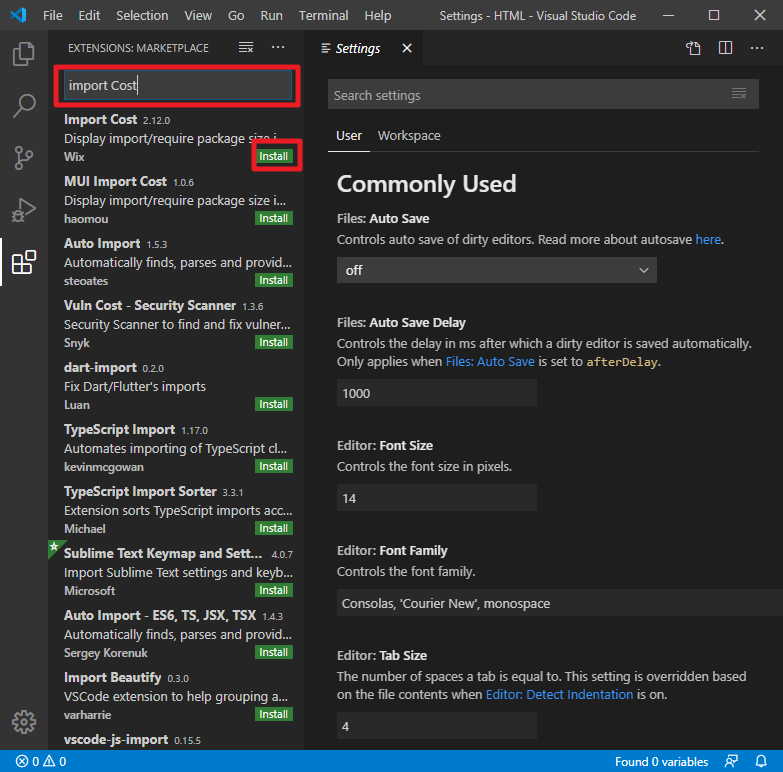Install Sublime Text Keymap extension

pyautogui.click(x=274, y=590)
